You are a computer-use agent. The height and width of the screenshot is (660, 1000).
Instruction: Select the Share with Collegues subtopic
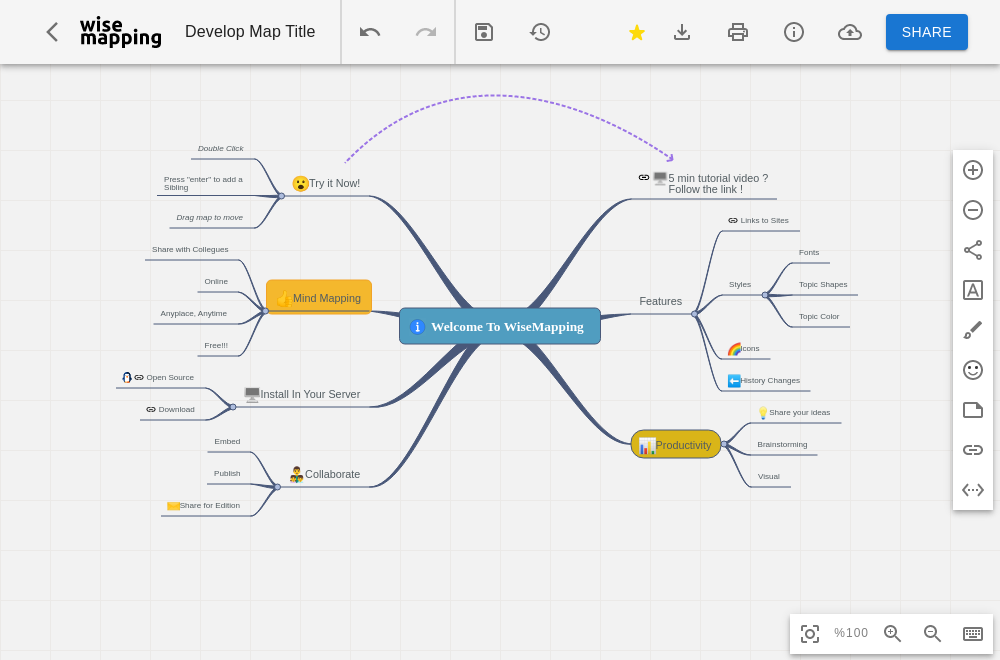190,249
